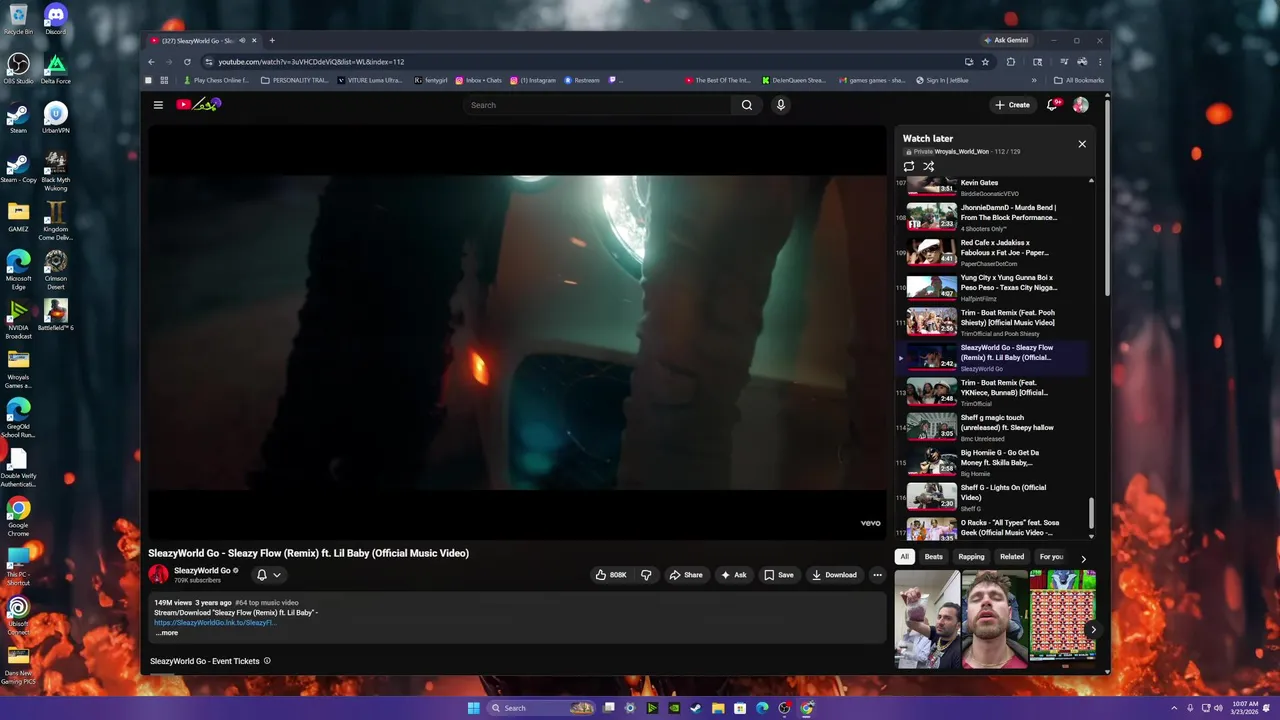1280x720 pixels.
Task: Save the video to a playlist
Action: pos(778,575)
